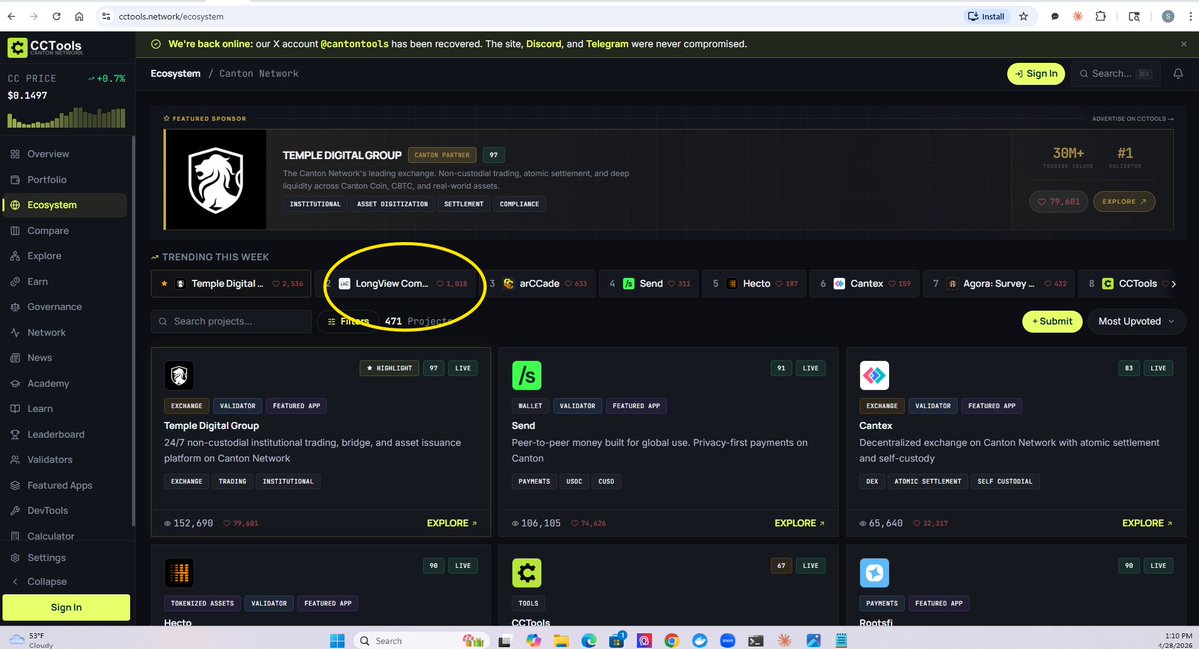Click the Calculator sidebar icon
Screen dimensions: 1199x649
click(x=15, y=536)
